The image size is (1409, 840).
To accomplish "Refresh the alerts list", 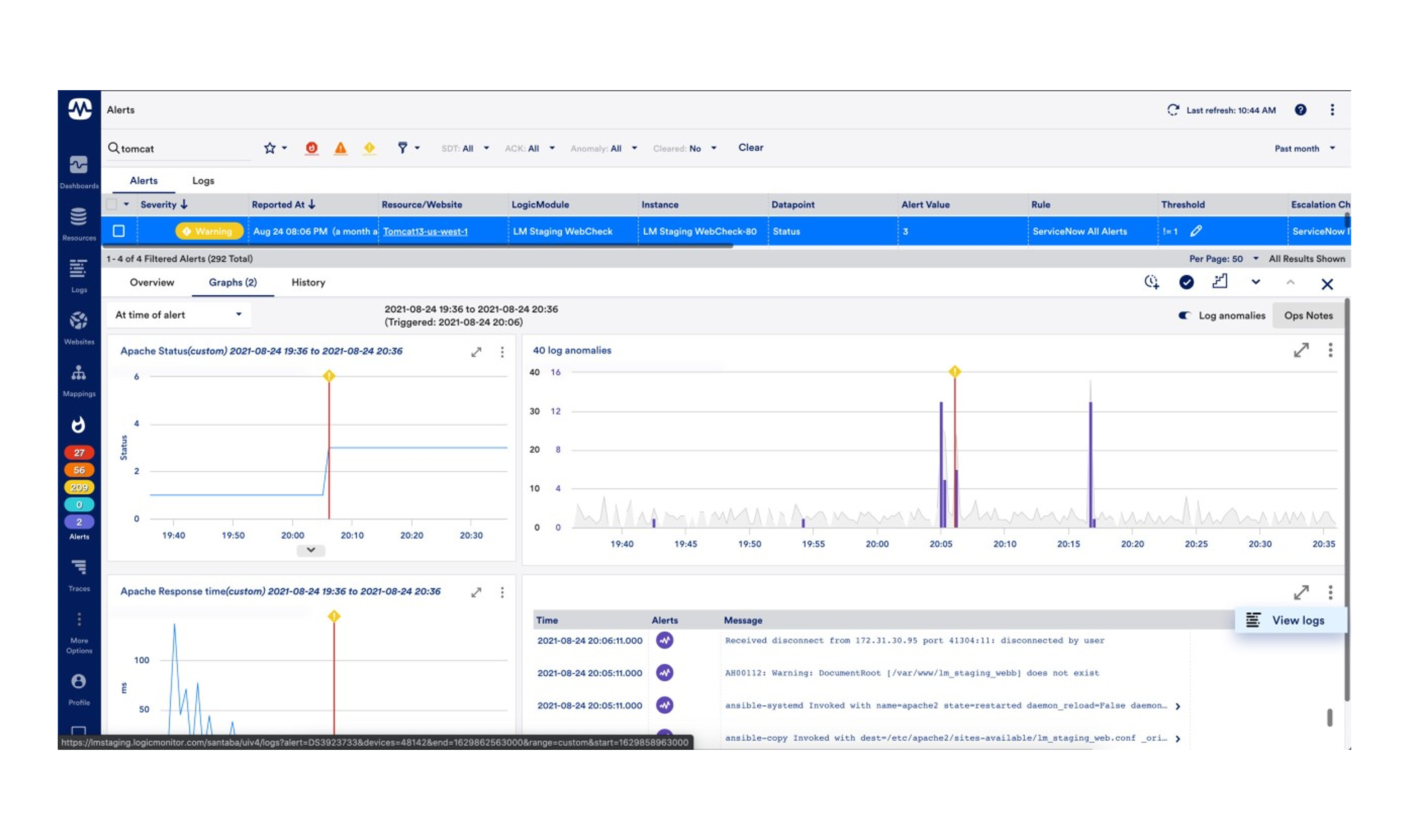I will (x=1172, y=110).
